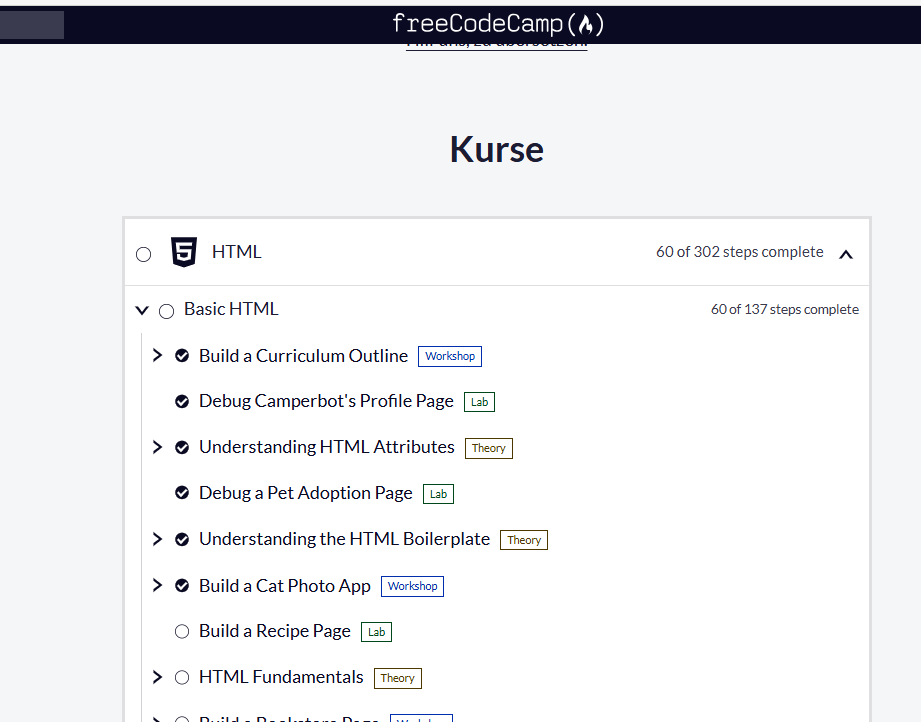Open Build a Cat Photo App workshop
This screenshot has width=921, height=722.
285,586
